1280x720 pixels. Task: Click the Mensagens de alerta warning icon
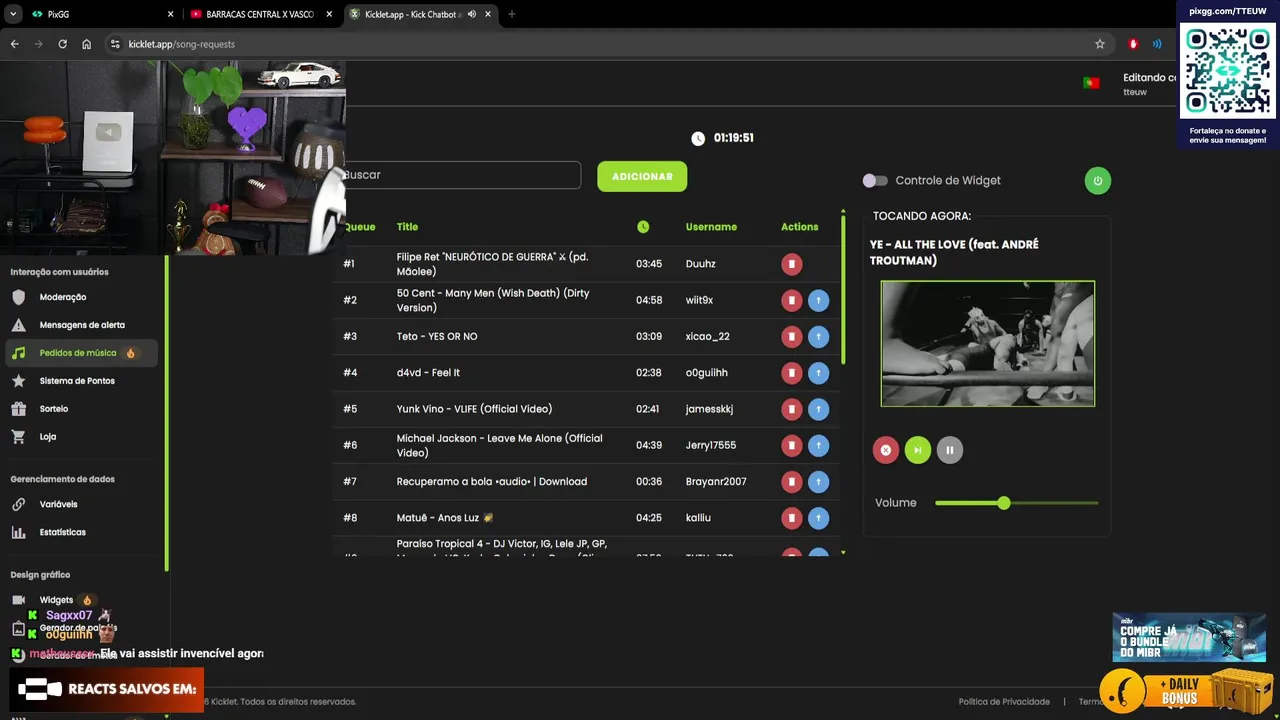point(18,325)
